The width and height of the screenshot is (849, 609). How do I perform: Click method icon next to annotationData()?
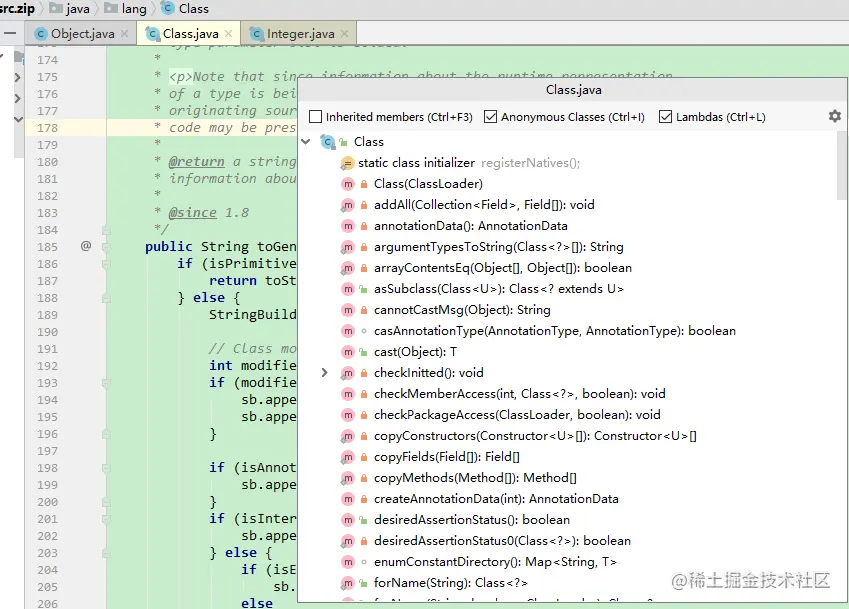click(348, 226)
